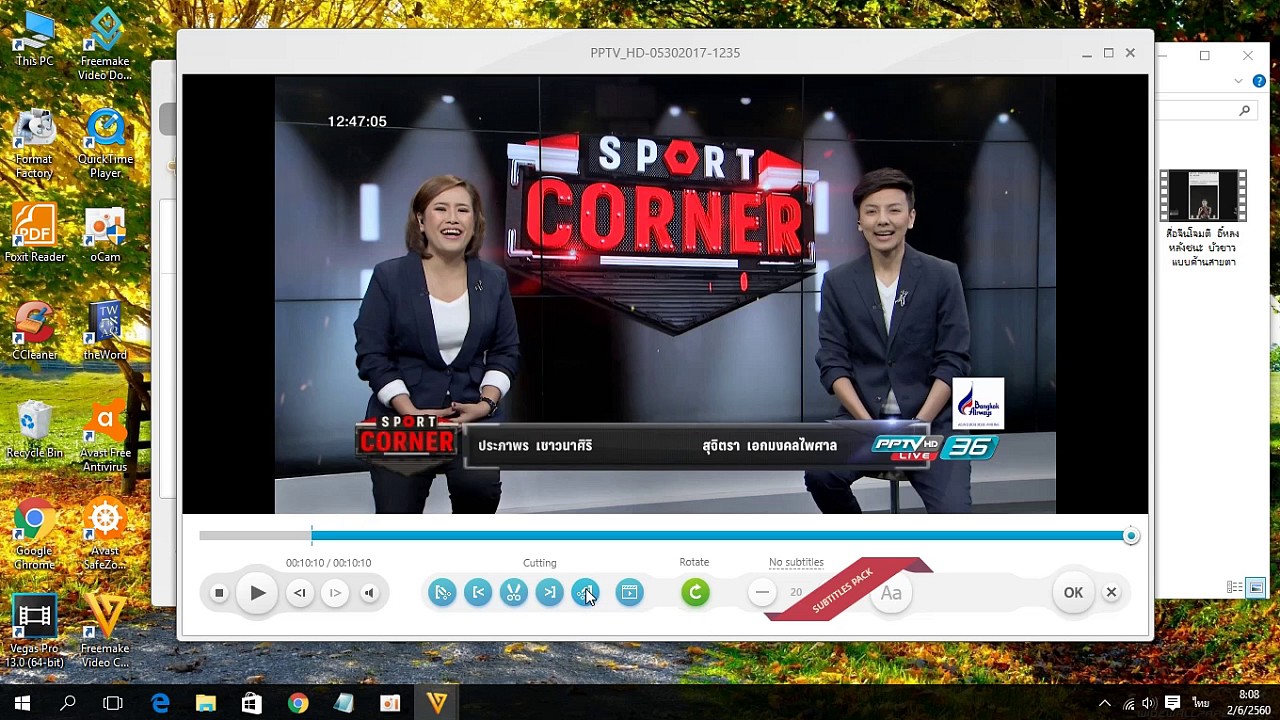Open the Aa subtitle font settings
This screenshot has height=720, width=1280.
coord(891,593)
